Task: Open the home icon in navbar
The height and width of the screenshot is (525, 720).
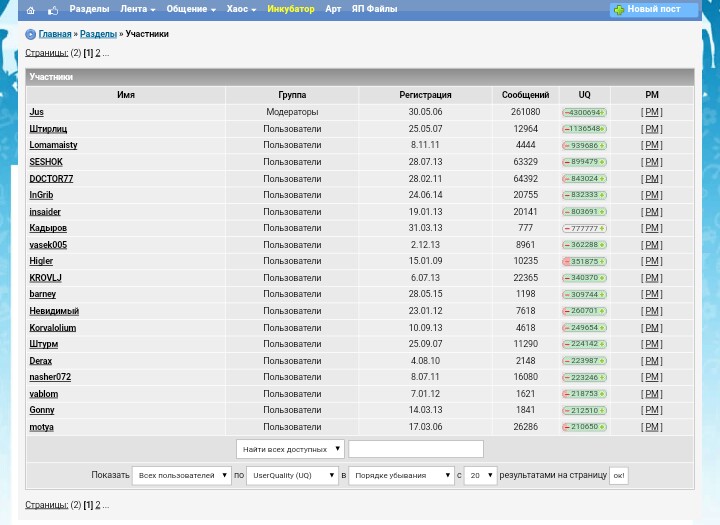Action: pyautogui.click(x=31, y=10)
